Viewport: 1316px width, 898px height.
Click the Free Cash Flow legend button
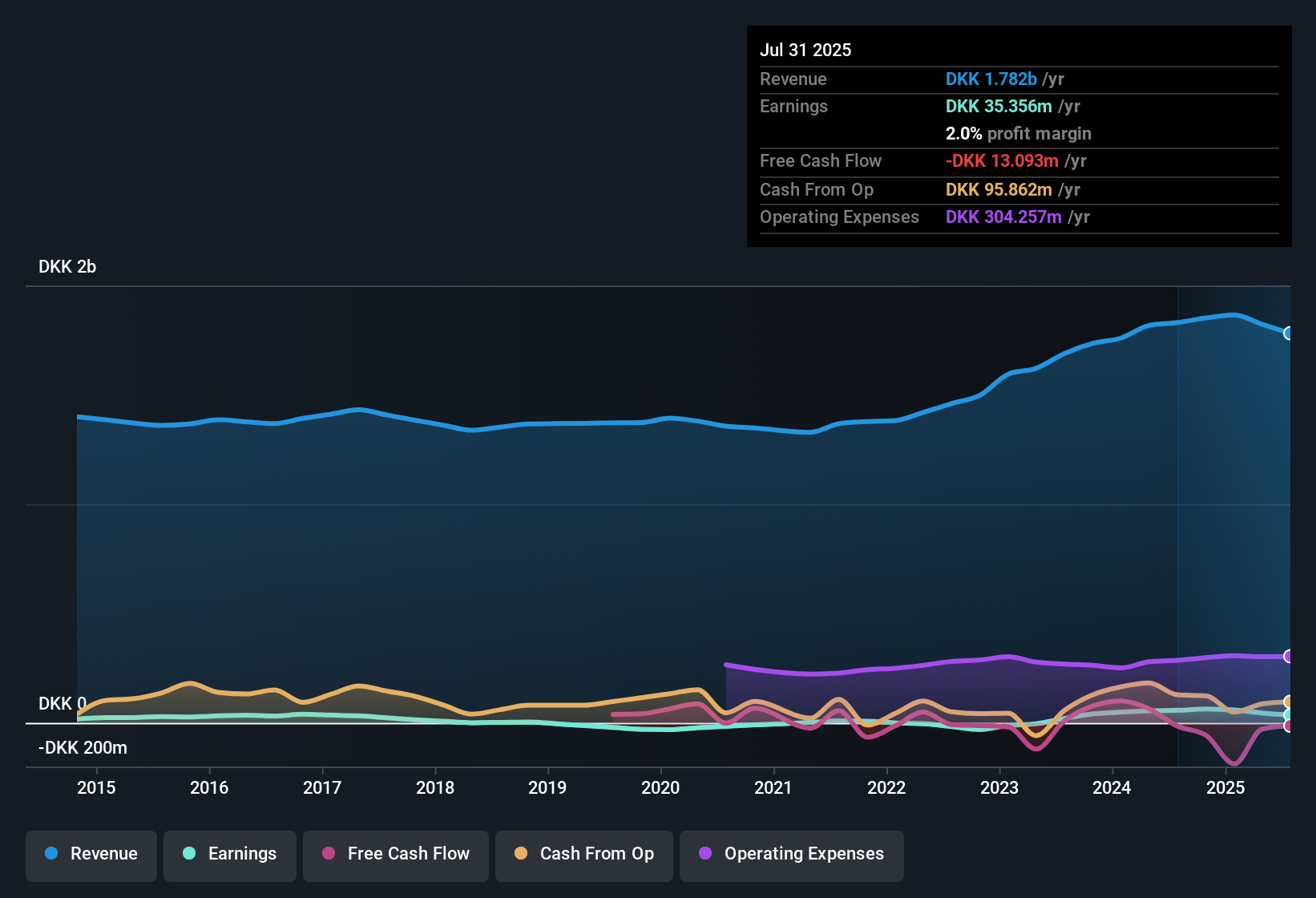click(395, 855)
